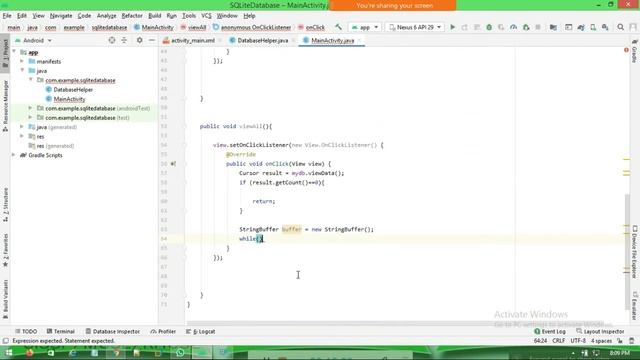Open the Structure sidebar tab
This screenshot has height=360, width=640.
coord(5,204)
